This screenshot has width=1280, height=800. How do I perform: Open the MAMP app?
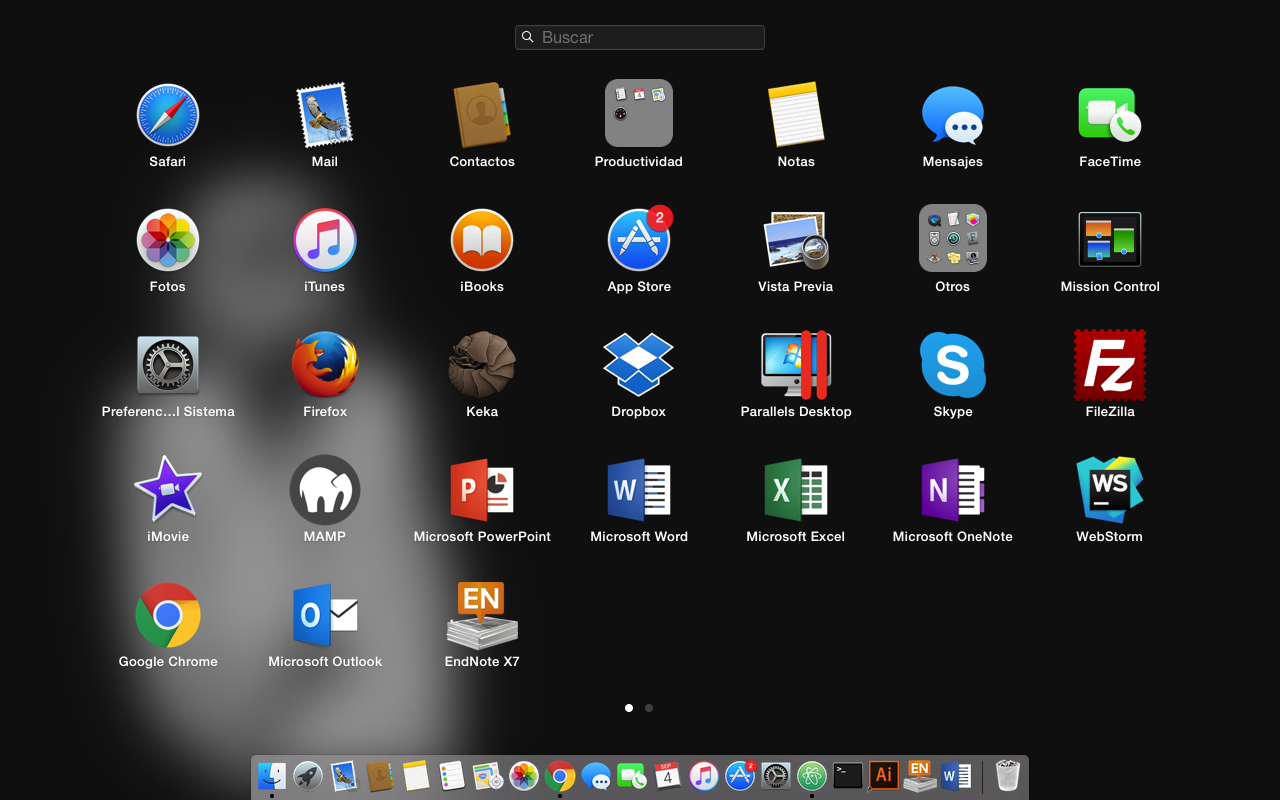[325, 490]
